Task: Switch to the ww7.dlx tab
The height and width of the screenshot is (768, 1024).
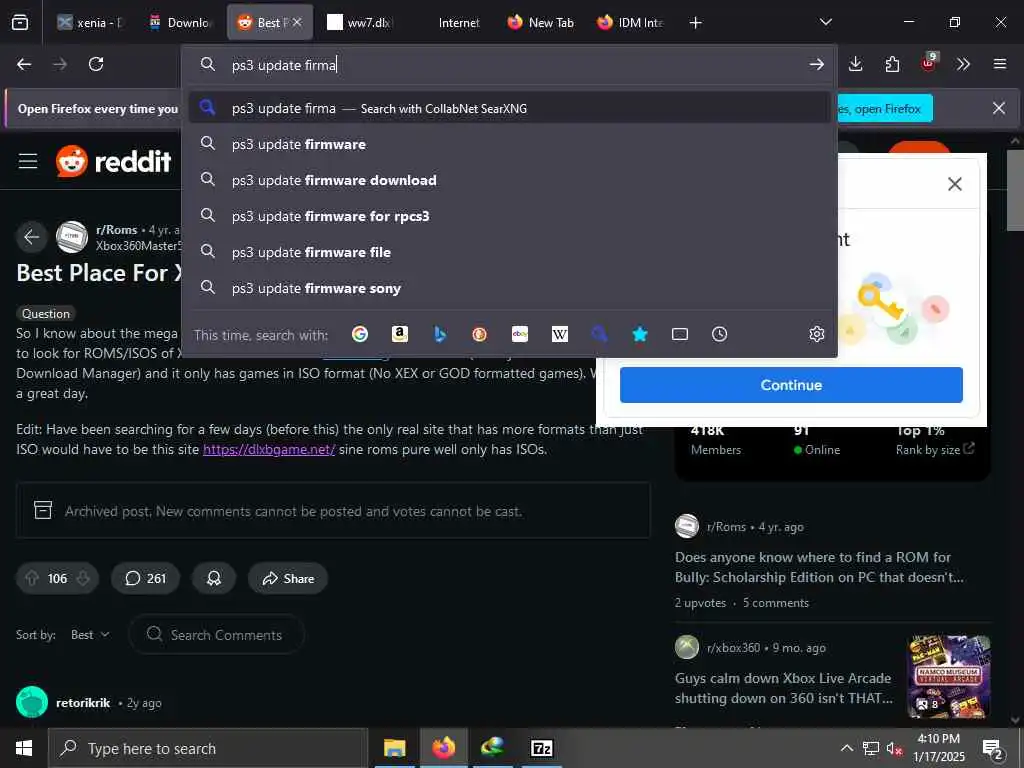Action: point(359,22)
